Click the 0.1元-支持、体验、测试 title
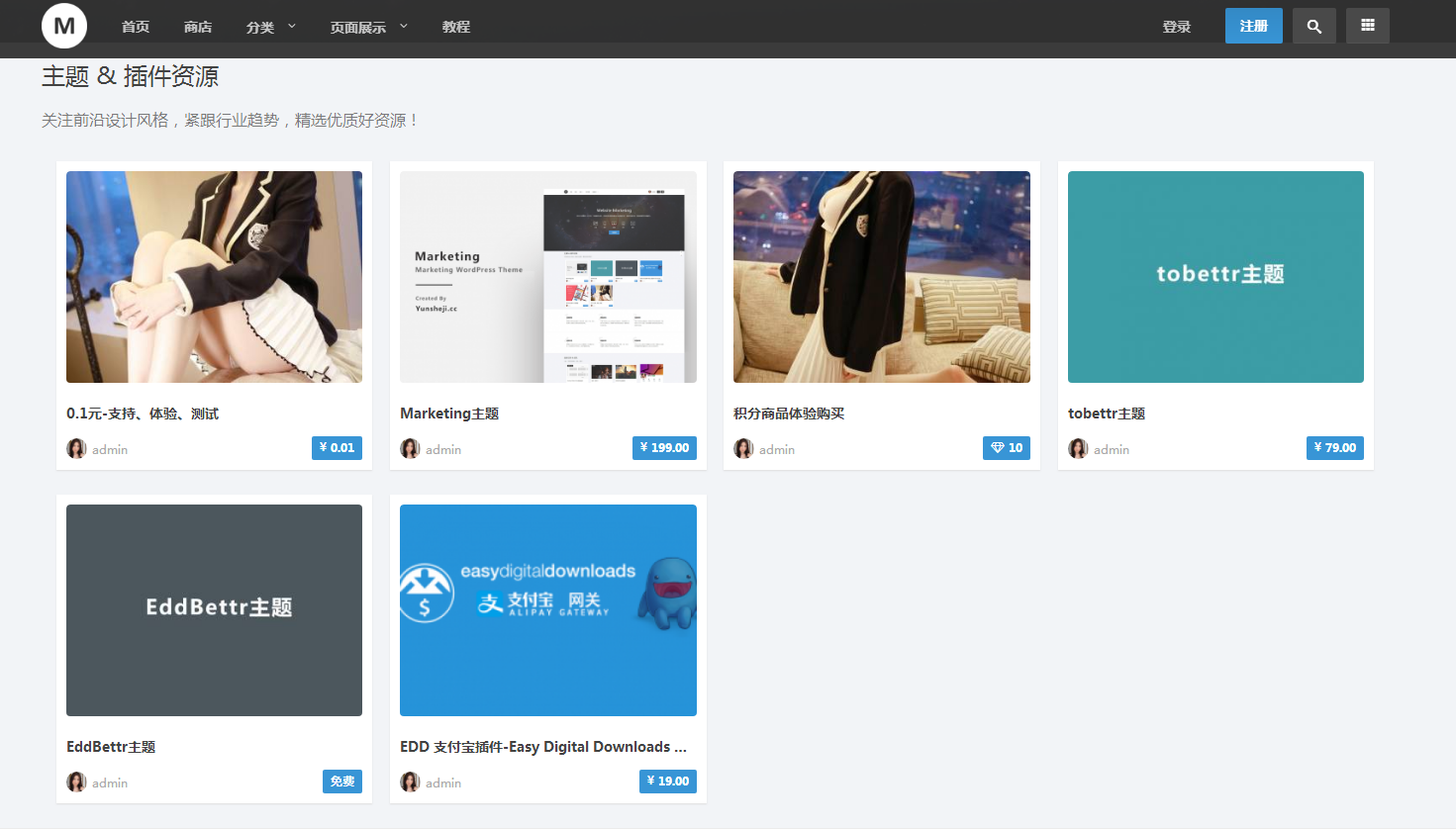 tap(143, 414)
